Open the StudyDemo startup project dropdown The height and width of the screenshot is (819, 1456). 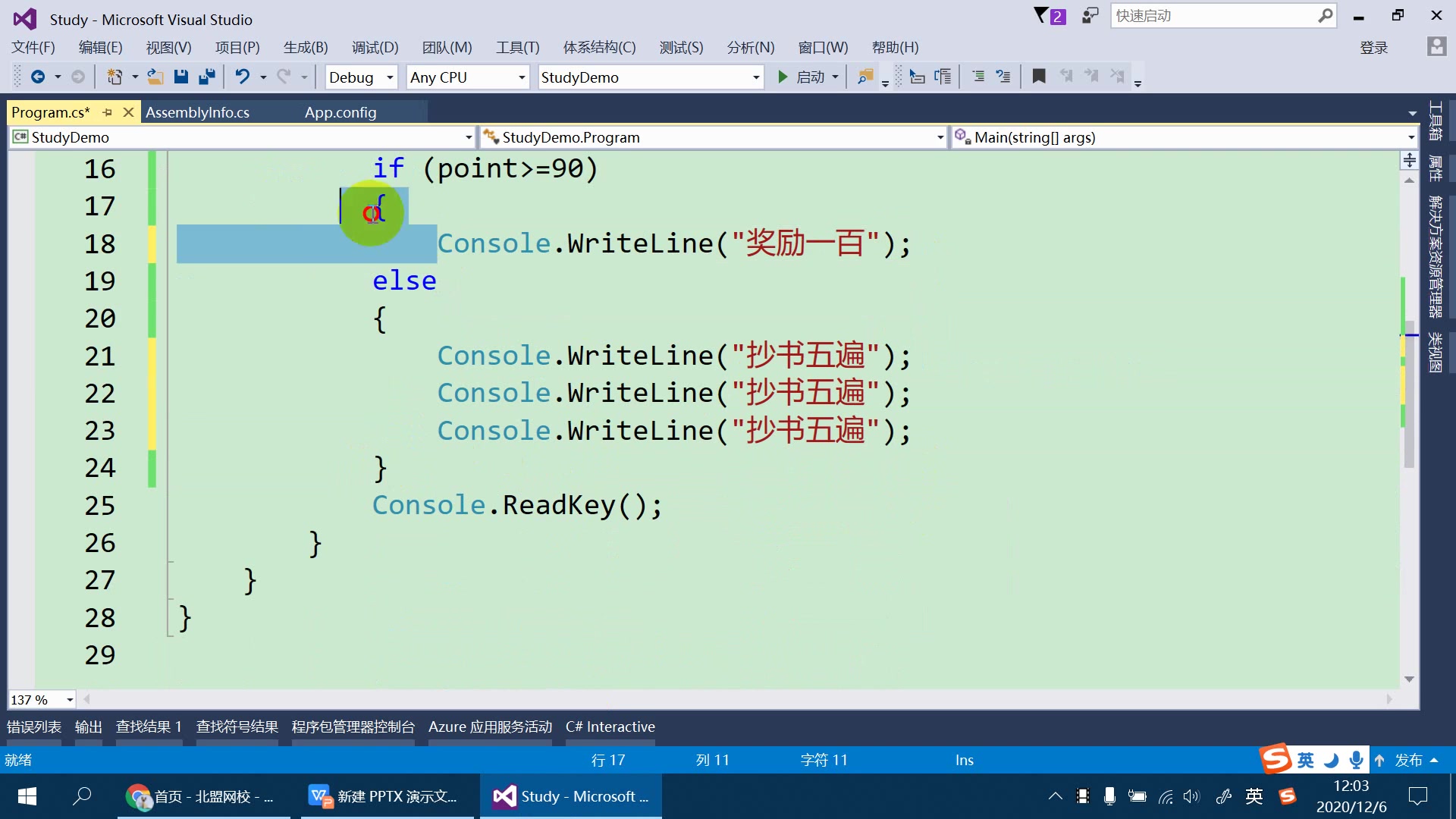pos(650,77)
